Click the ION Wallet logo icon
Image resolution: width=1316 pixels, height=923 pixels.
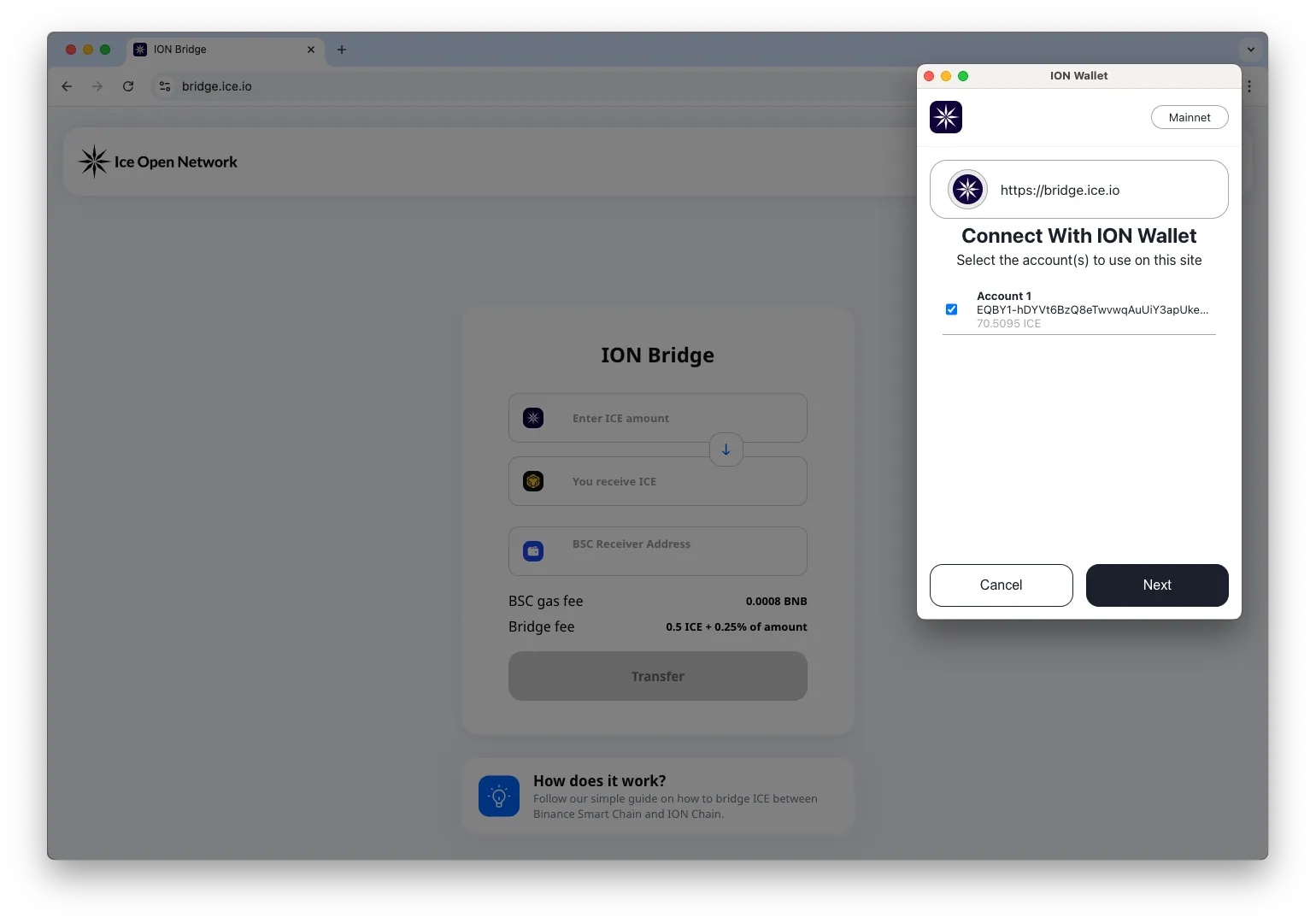coord(946,117)
